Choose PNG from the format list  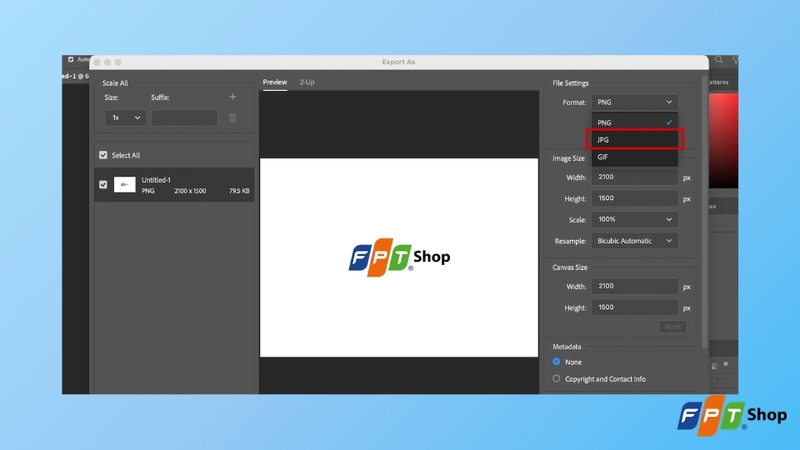[635, 122]
